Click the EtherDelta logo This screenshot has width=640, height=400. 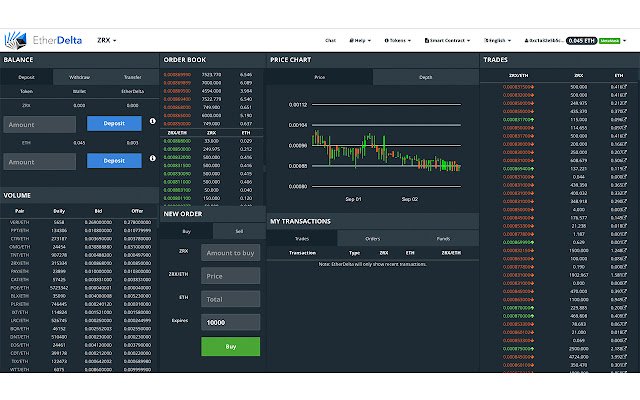coord(43,40)
